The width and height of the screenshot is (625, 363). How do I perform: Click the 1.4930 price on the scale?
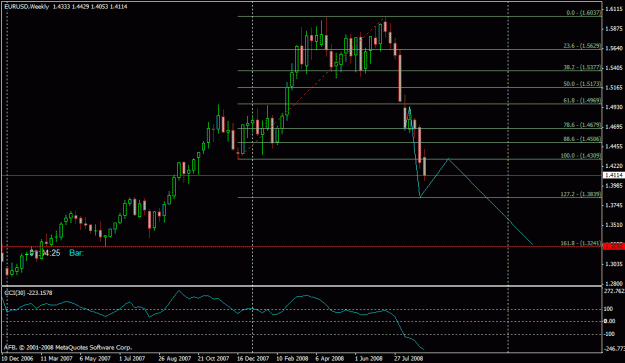pos(614,107)
